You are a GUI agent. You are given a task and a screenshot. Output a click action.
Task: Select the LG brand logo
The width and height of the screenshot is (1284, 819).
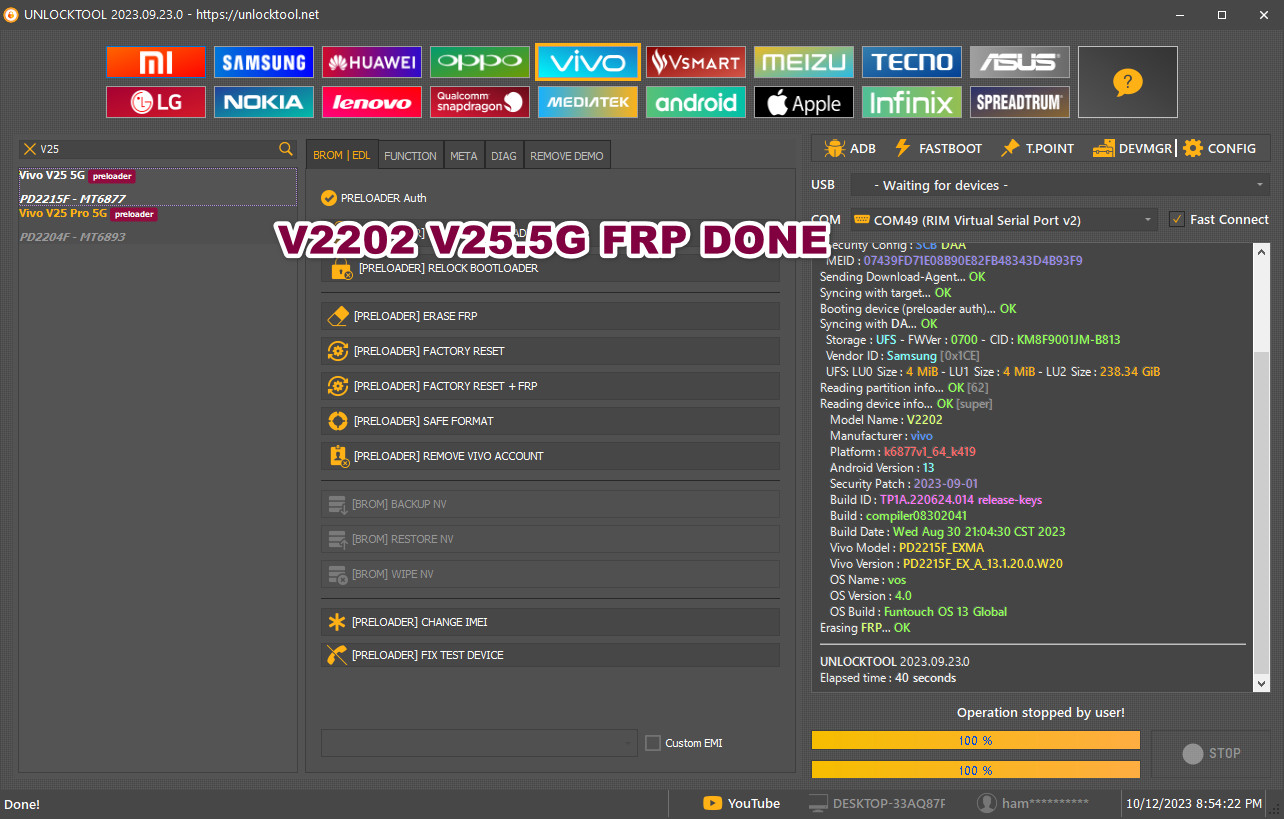(x=156, y=102)
